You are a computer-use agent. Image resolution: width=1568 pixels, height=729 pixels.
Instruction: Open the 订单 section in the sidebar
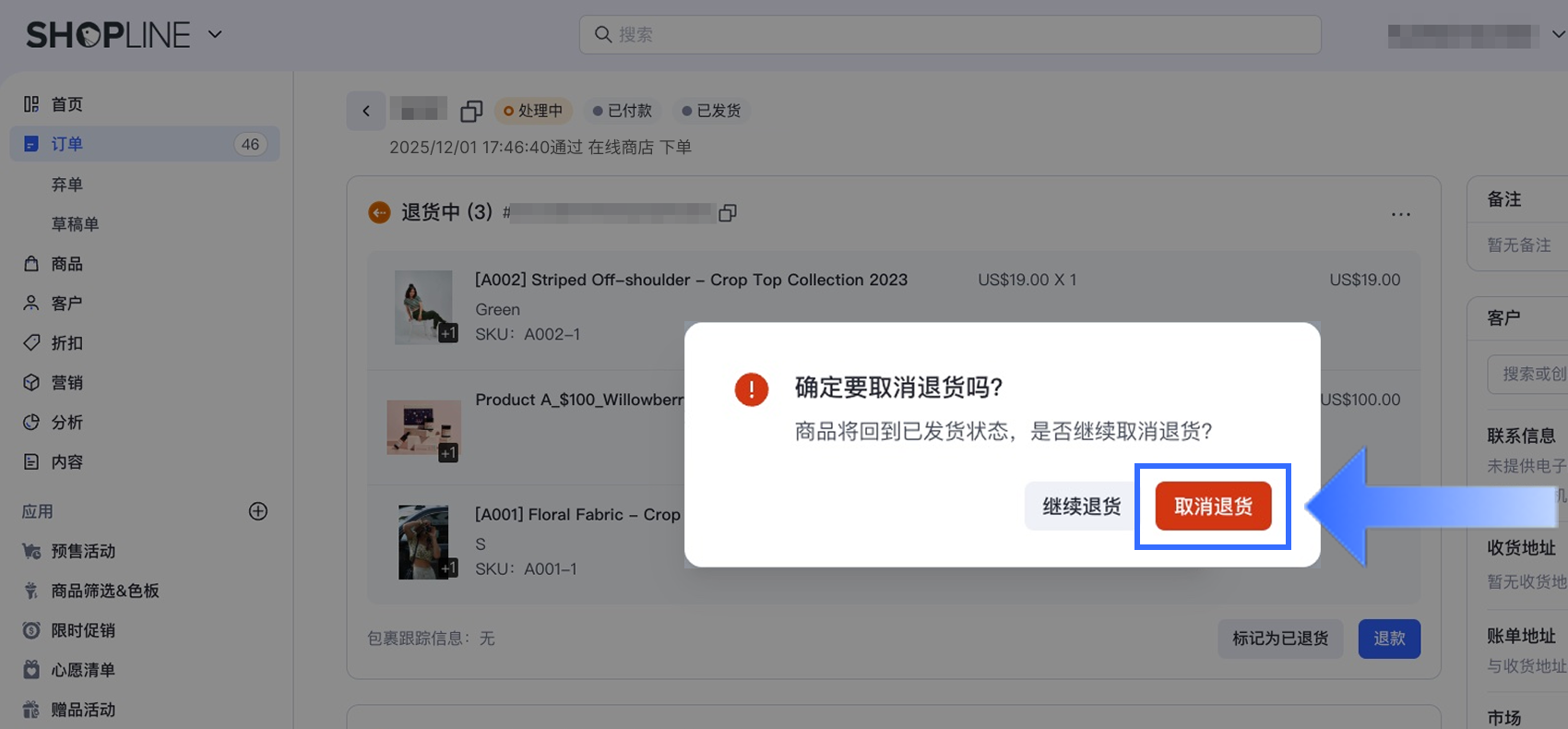(x=145, y=144)
